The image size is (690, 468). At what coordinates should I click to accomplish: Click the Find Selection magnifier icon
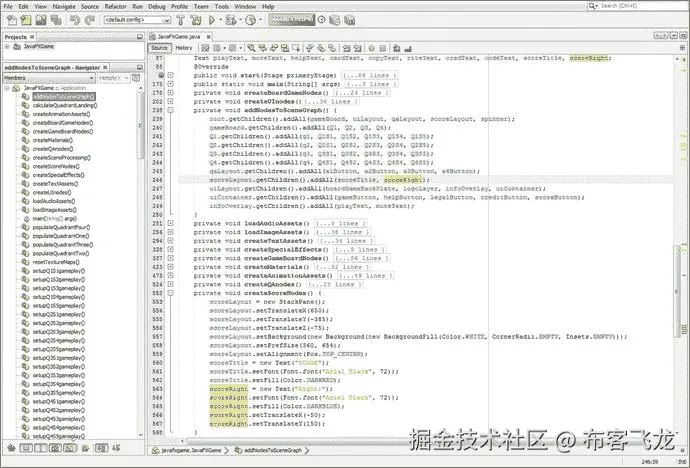pyautogui.click(x=251, y=48)
